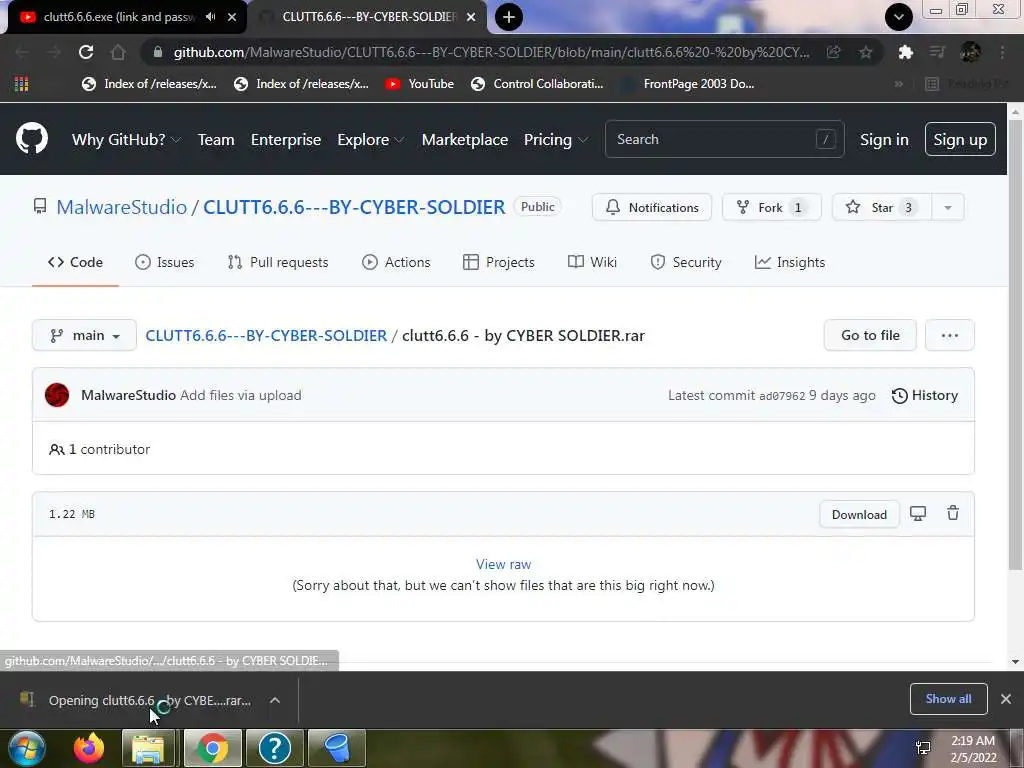Click the View raw link

pos(504,564)
